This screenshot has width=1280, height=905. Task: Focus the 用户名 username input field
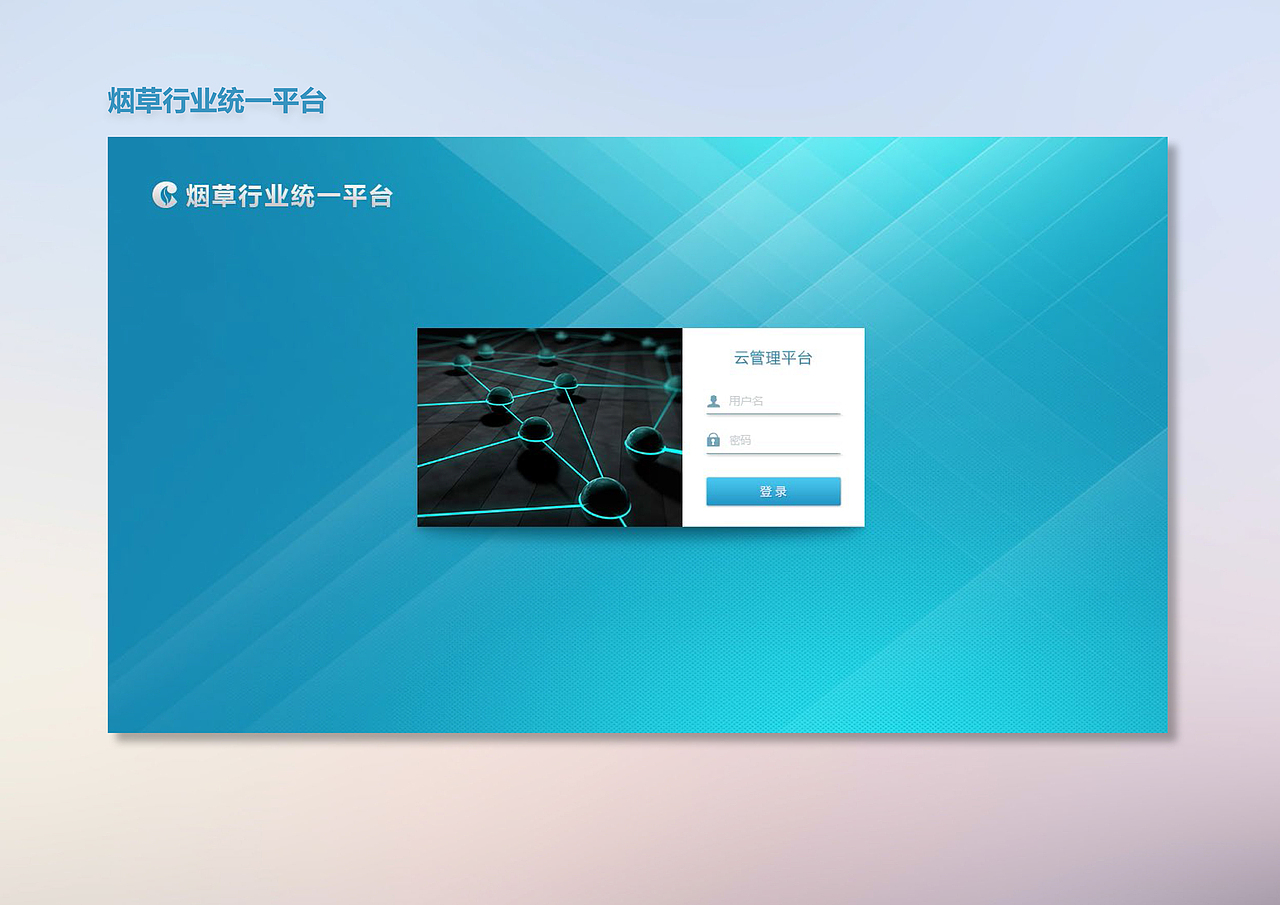(773, 401)
